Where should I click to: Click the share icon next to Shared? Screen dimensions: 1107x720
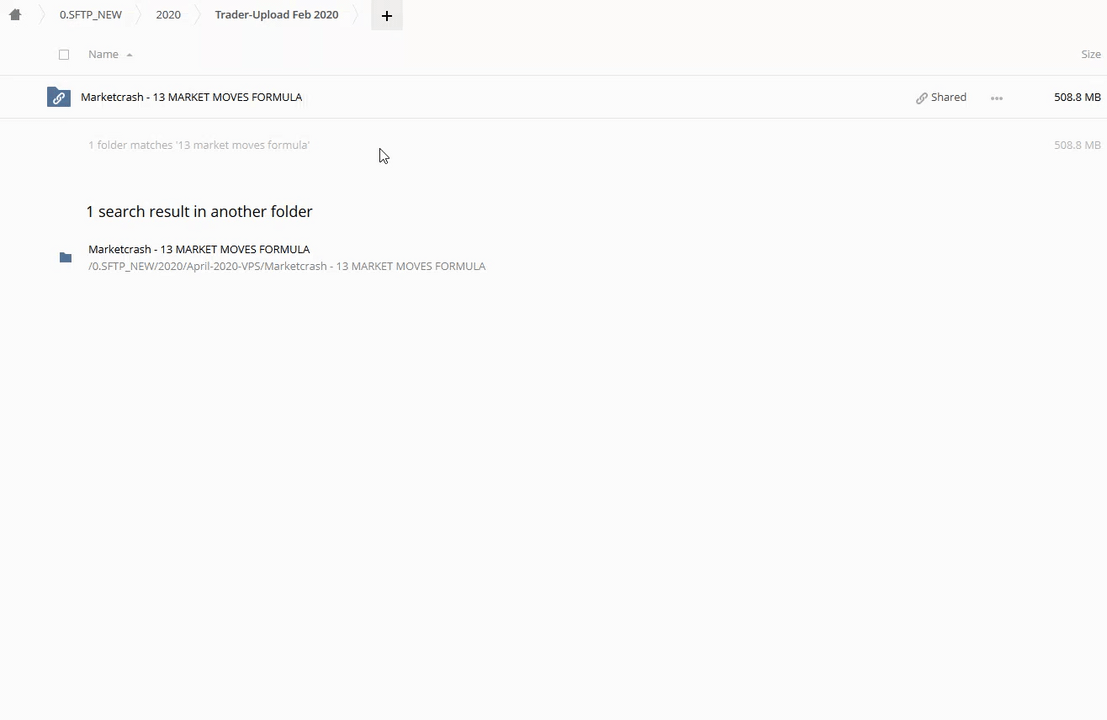(x=921, y=98)
